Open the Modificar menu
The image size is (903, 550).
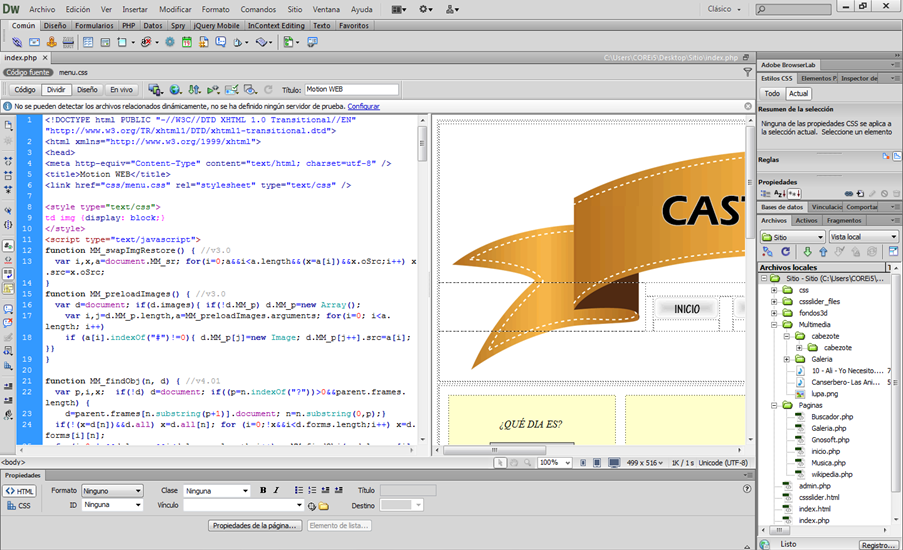(x=174, y=8)
